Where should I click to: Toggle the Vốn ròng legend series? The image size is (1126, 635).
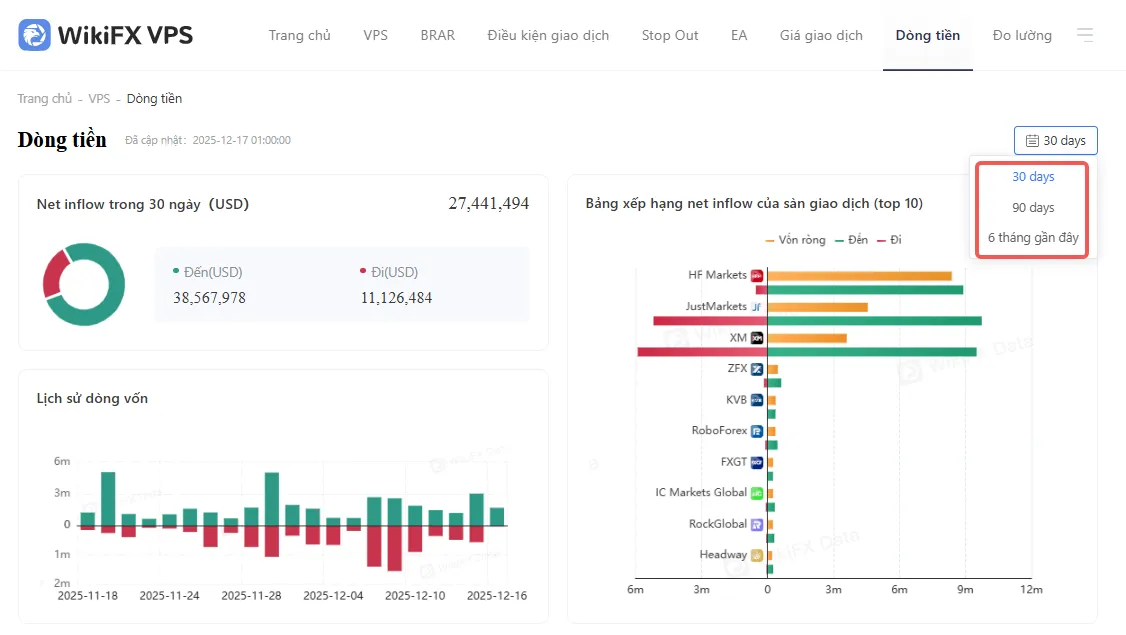click(x=796, y=240)
